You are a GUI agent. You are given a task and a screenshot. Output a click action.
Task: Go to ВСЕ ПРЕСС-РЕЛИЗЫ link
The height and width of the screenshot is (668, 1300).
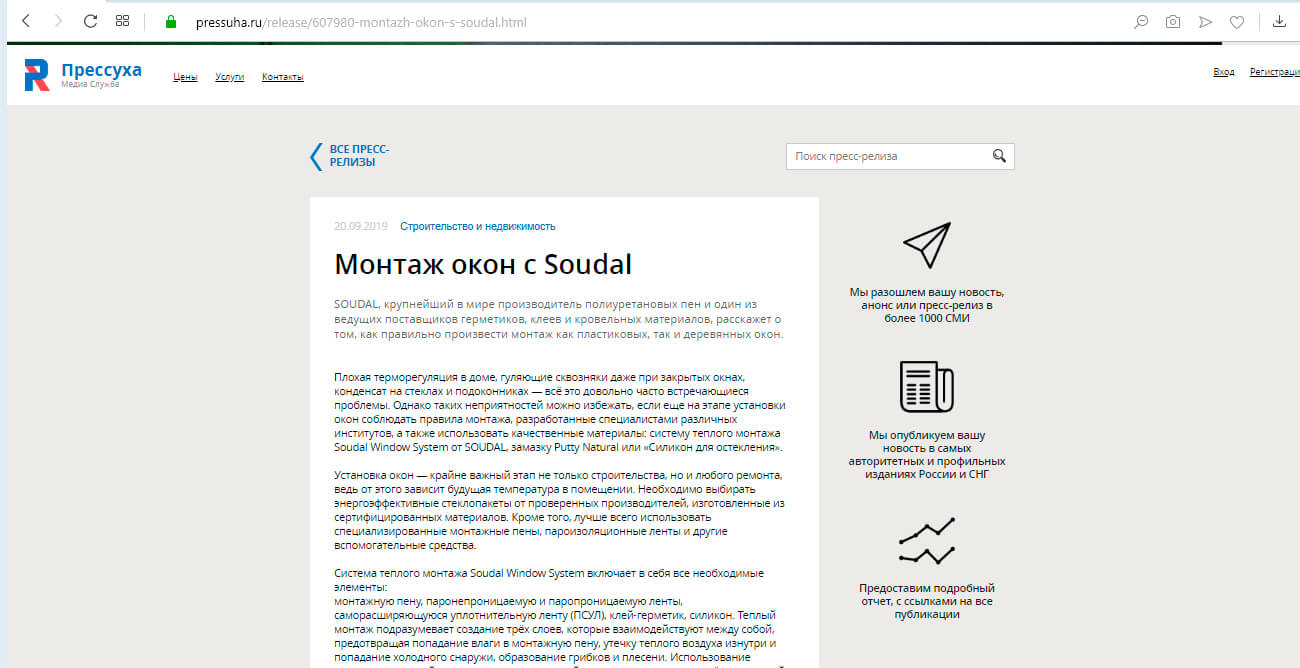(x=359, y=155)
